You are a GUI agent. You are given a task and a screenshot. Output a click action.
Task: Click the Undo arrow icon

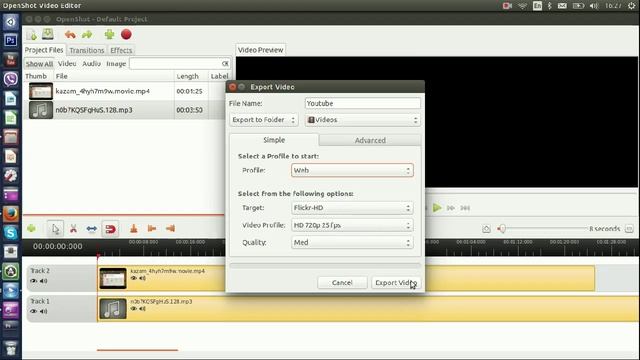70,35
